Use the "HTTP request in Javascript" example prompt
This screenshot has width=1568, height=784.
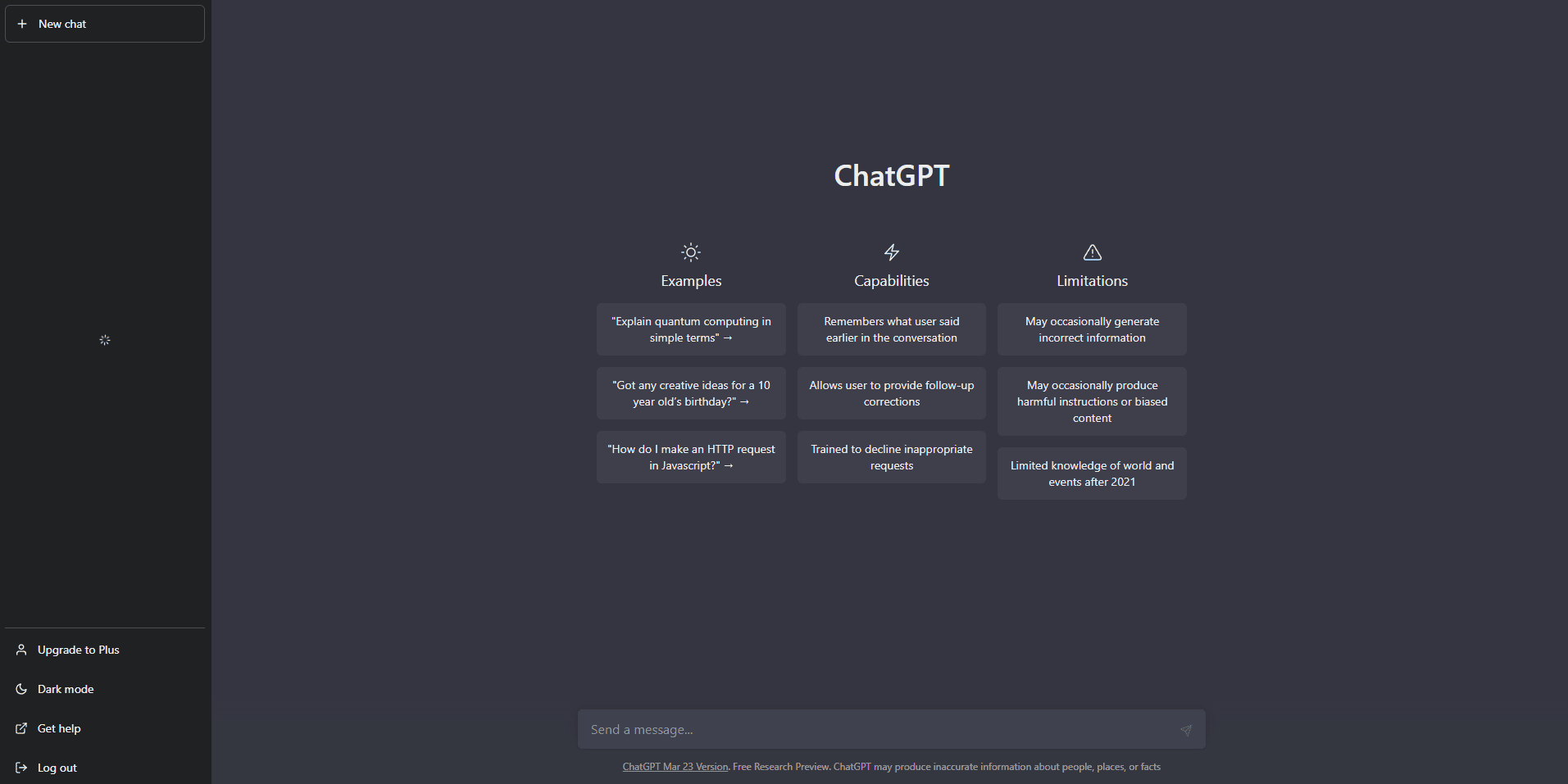tap(691, 457)
